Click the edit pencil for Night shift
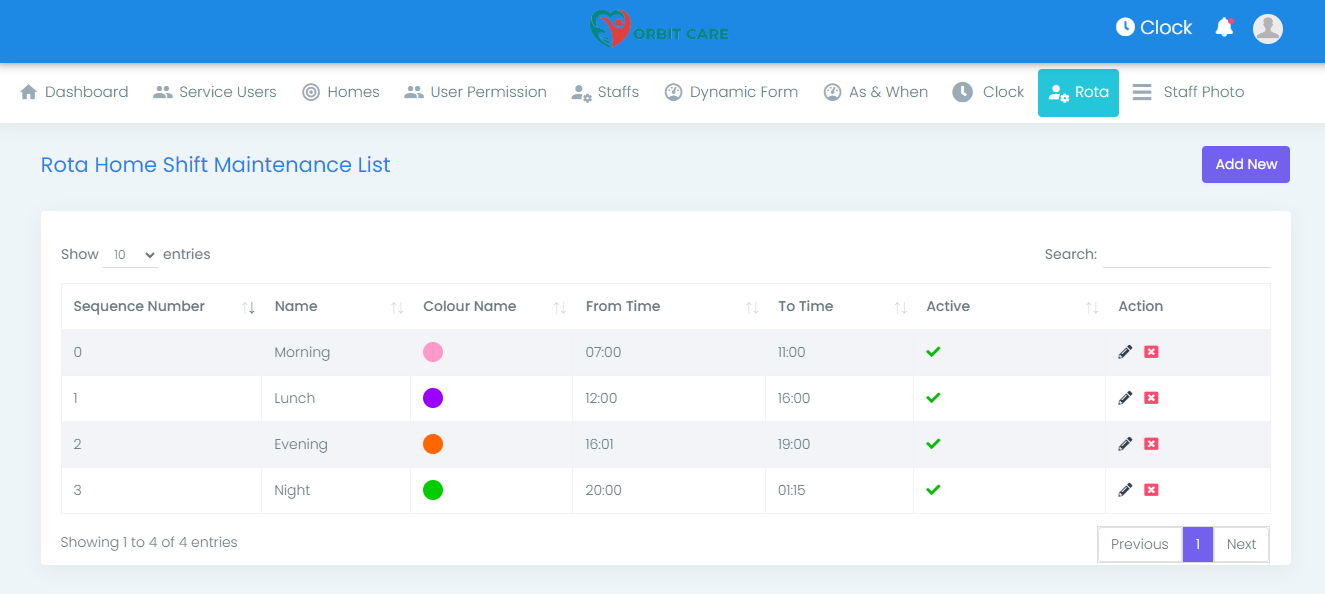Screen dimensions: 1325x594 pos(1125,490)
